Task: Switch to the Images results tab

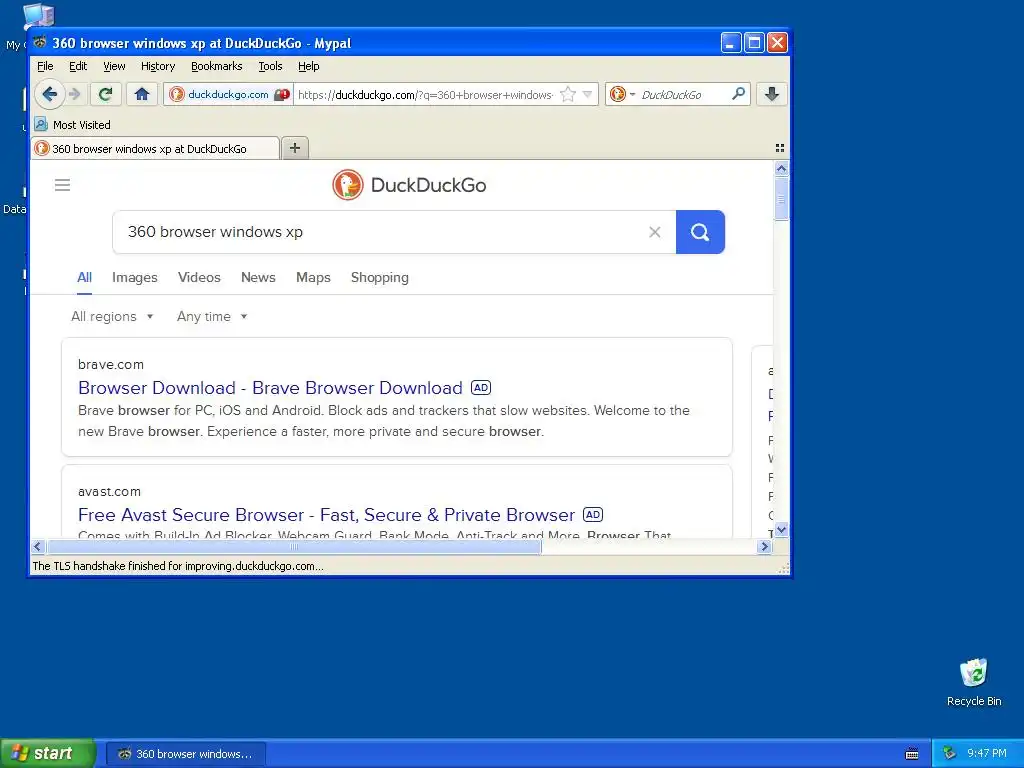Action: [x=135, y=277]
